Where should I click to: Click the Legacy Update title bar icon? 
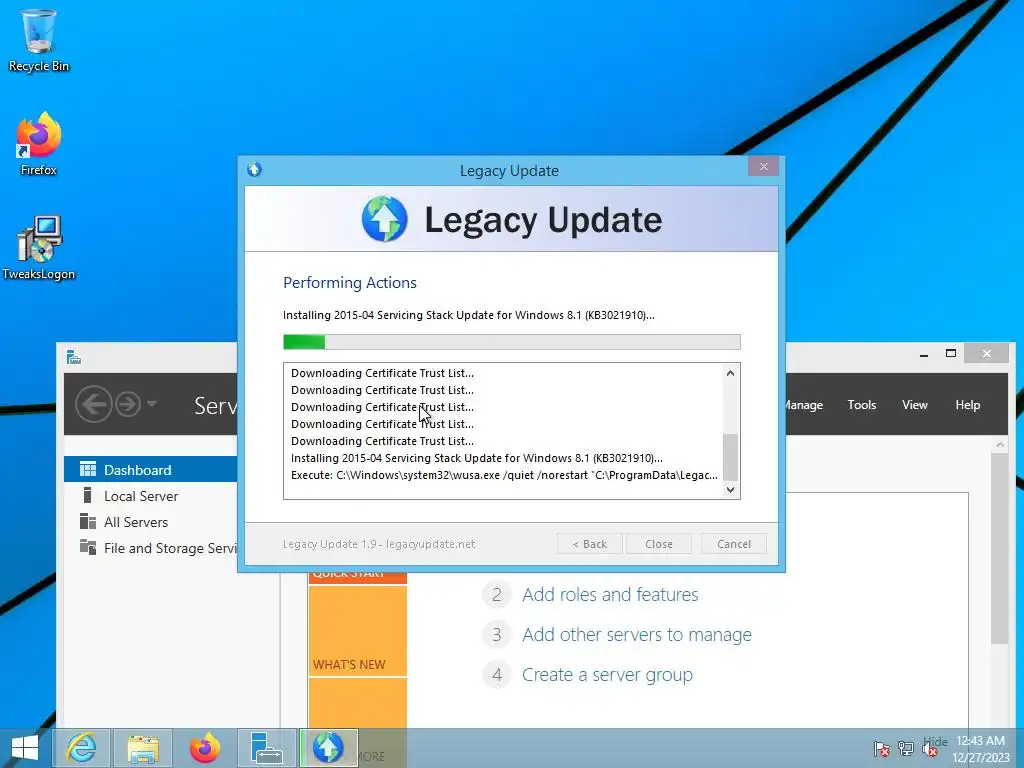click(x=255, y=170)
